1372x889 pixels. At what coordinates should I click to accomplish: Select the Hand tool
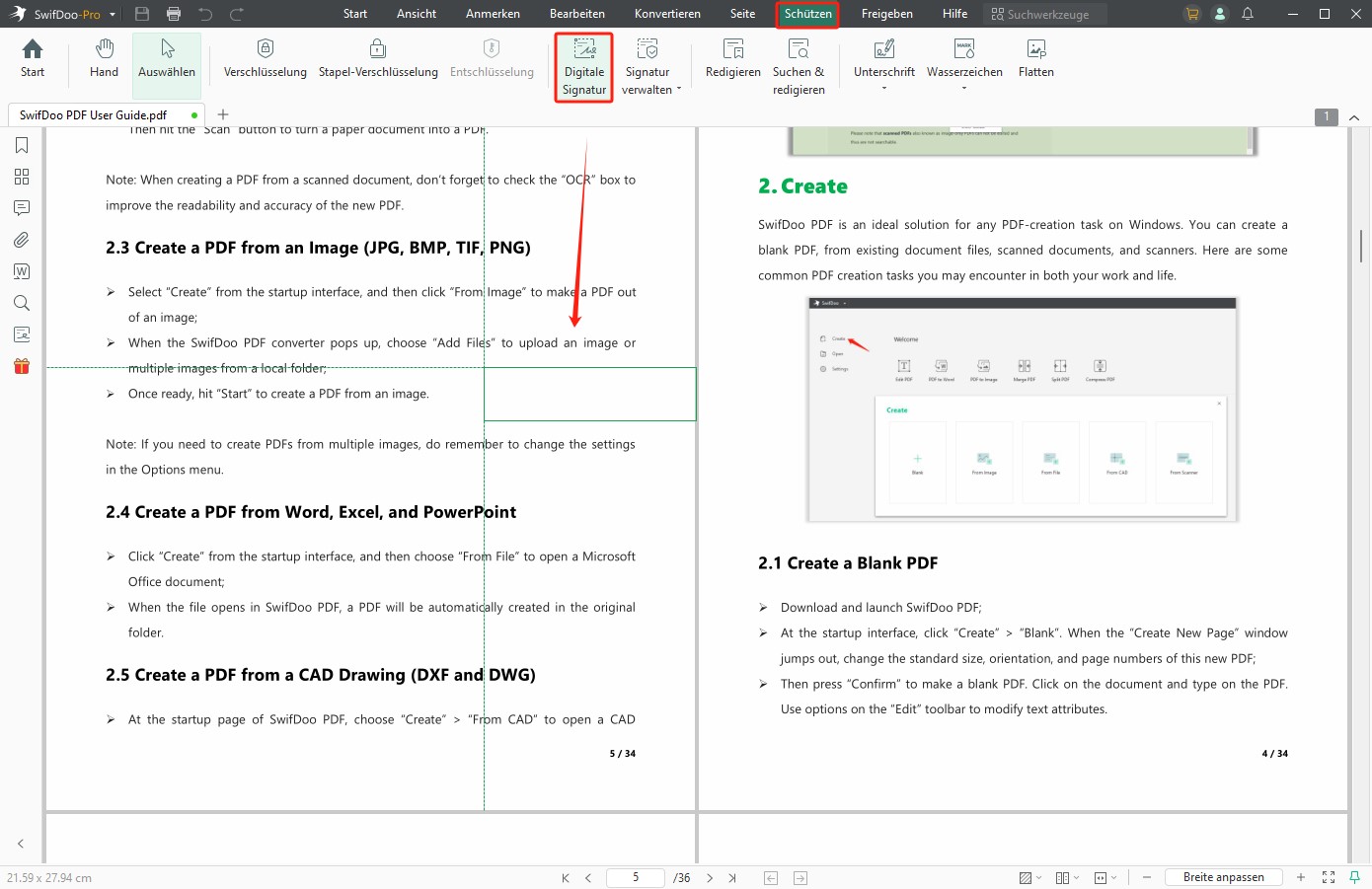(x=104, y=59)
